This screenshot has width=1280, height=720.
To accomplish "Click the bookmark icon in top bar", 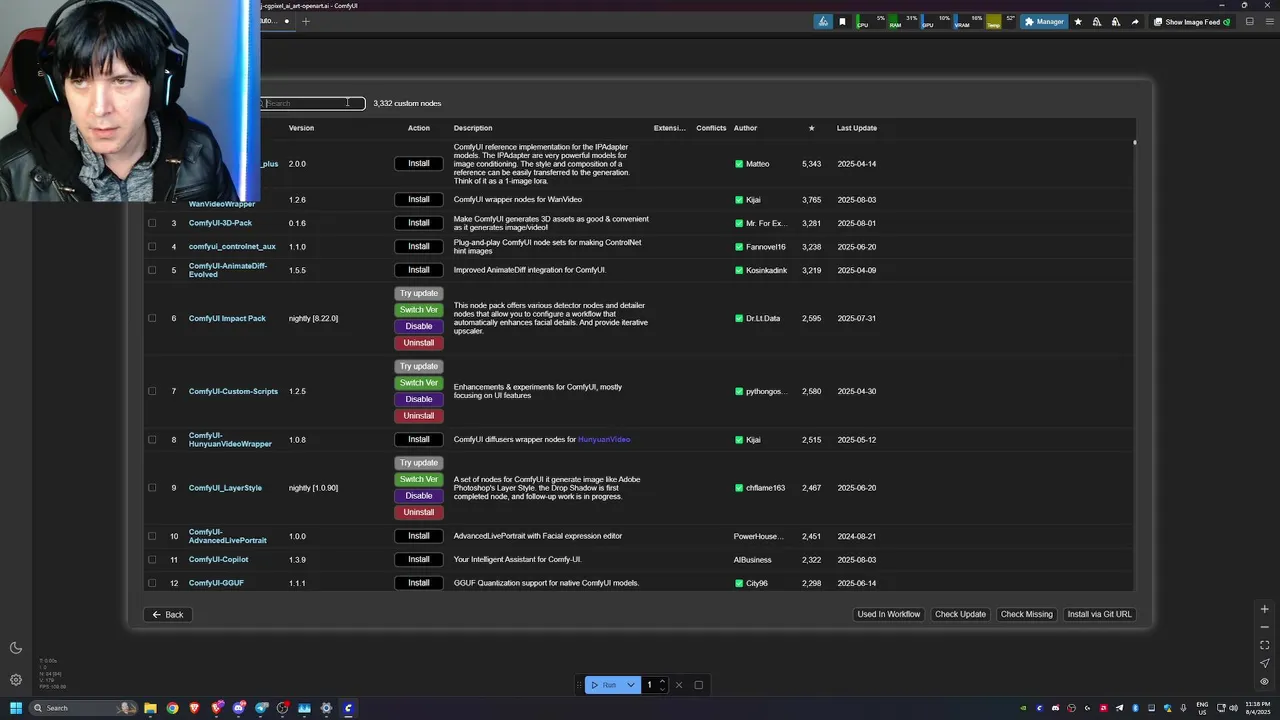I will click(x=842, y=22).
